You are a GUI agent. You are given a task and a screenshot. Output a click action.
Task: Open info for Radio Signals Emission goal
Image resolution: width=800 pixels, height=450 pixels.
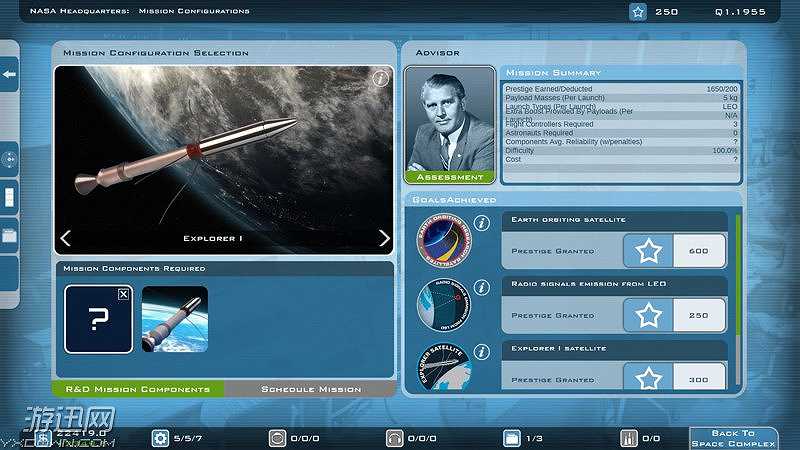482,287
